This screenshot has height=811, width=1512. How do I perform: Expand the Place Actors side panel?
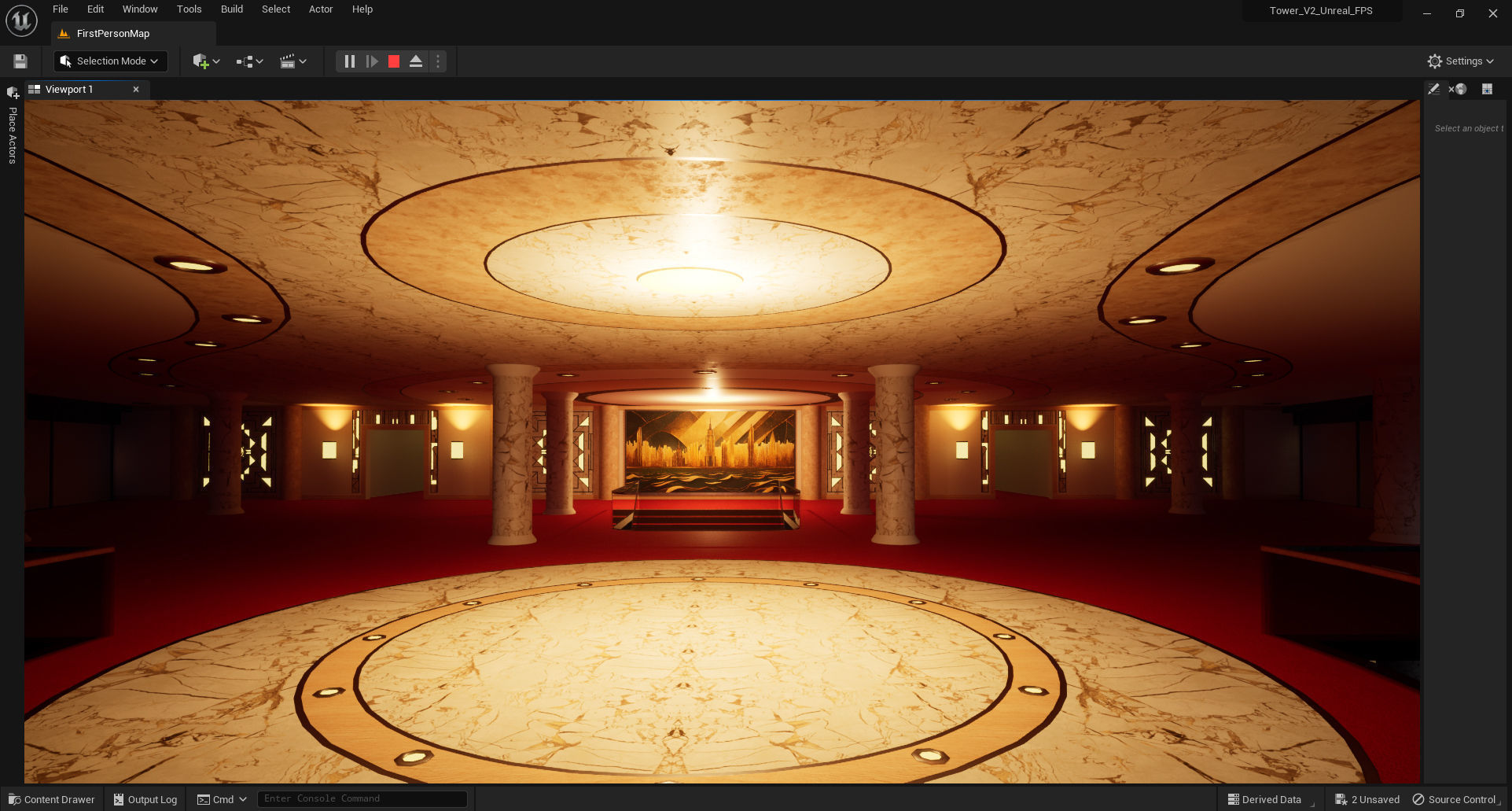point(13,127)
